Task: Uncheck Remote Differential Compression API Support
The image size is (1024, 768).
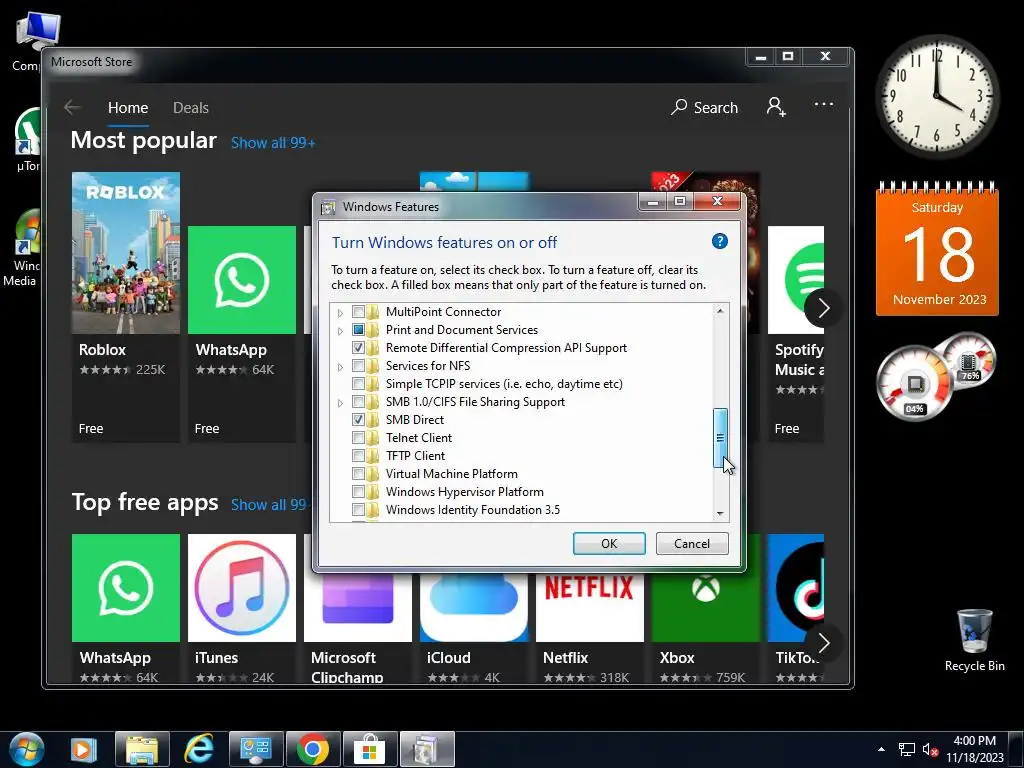Action: tap(358, 348)
